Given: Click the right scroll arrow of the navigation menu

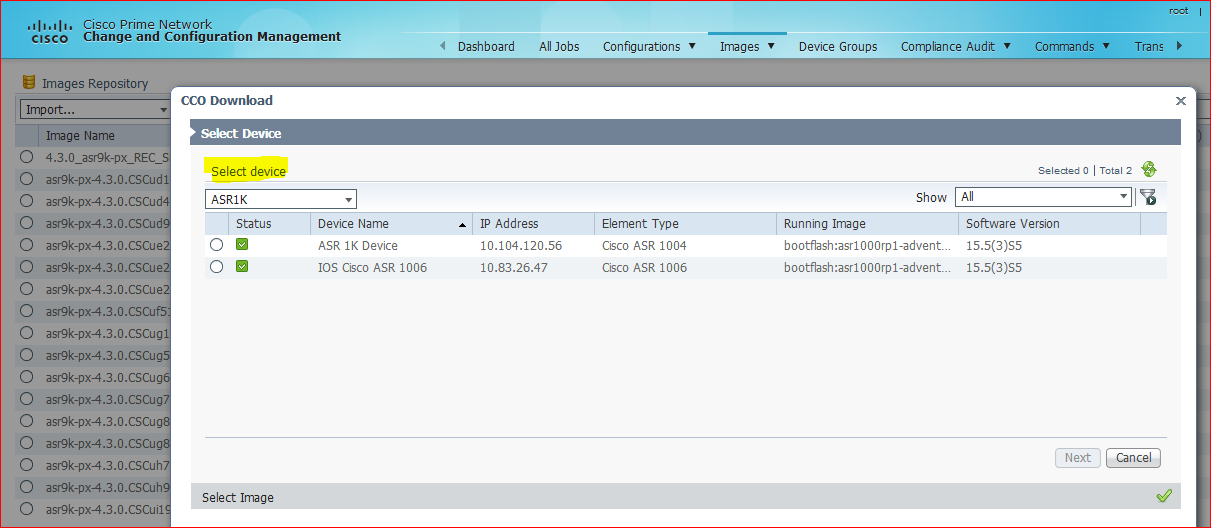Looking at the screenshot, I should point(1179,46).
